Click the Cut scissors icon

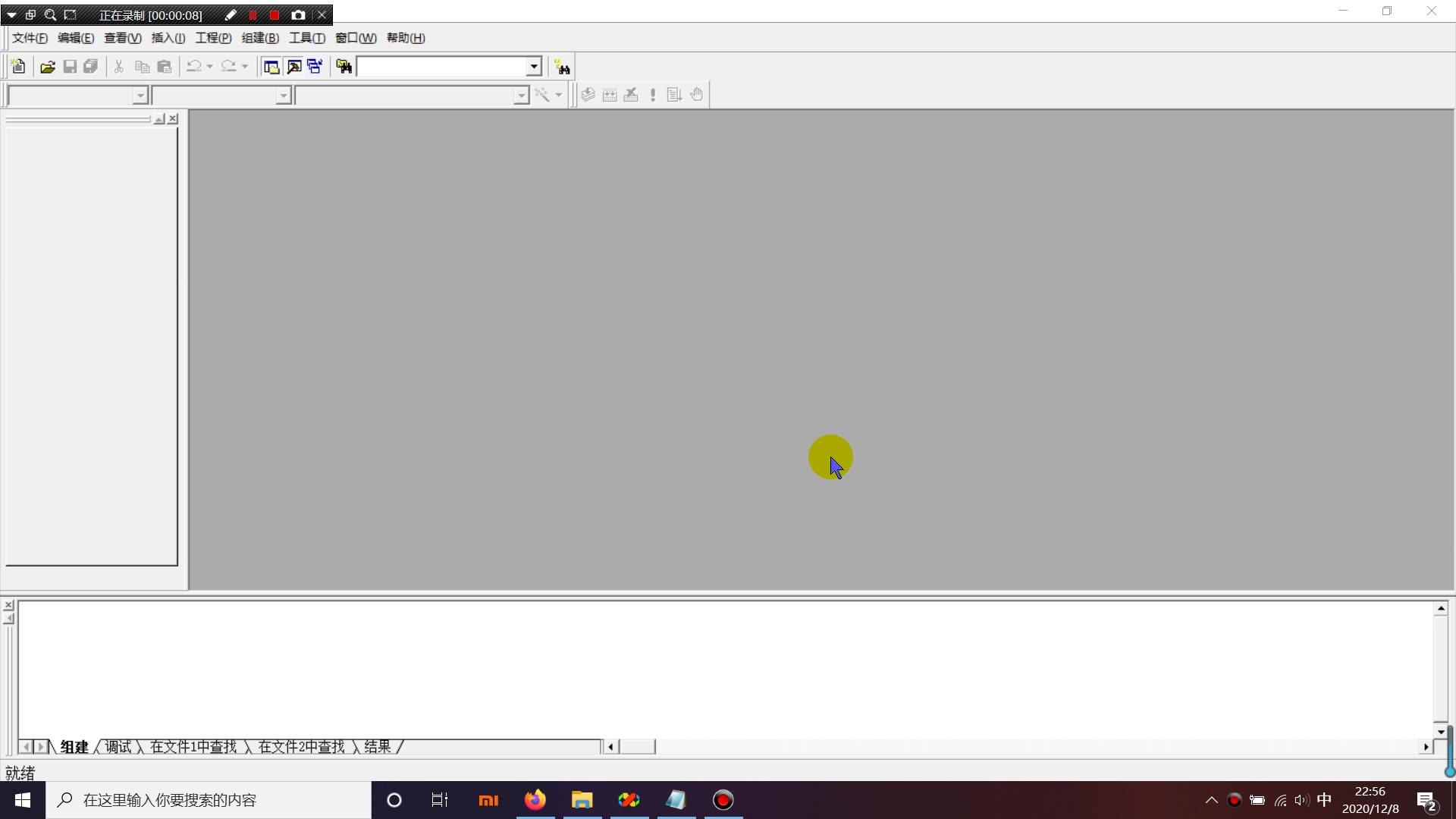pyautogui.click(x=119, y=67)
